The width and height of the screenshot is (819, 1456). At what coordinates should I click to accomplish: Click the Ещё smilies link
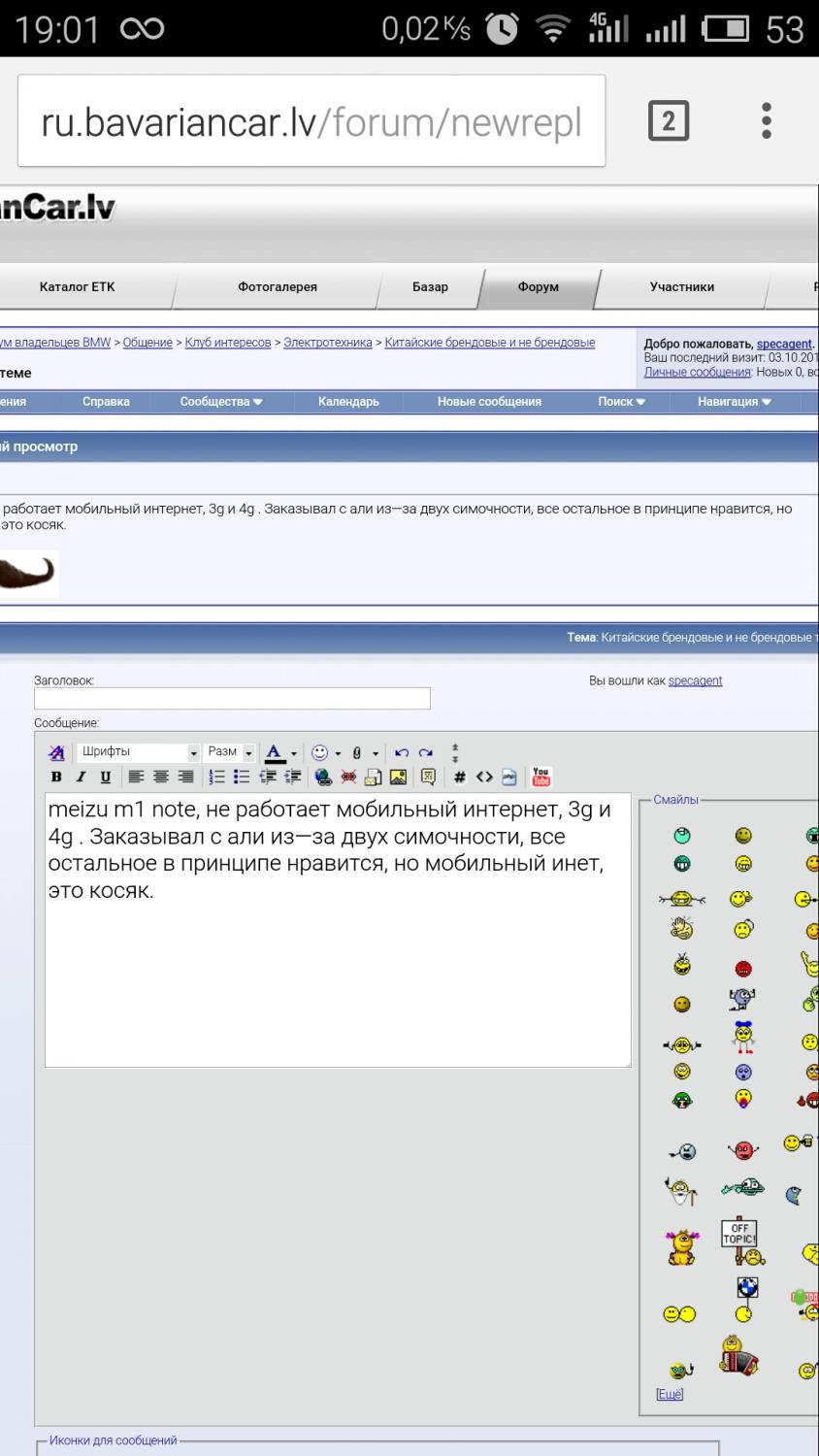pos(670,1394)
